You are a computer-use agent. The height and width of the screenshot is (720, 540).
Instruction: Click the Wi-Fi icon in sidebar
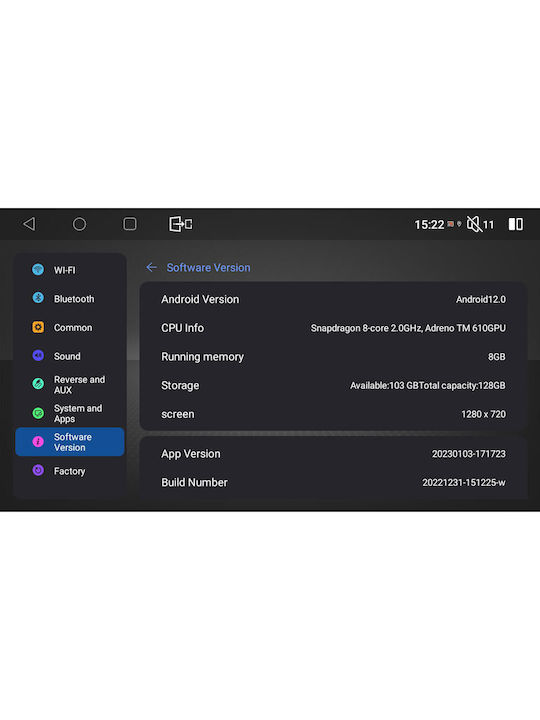pos(38,270)
